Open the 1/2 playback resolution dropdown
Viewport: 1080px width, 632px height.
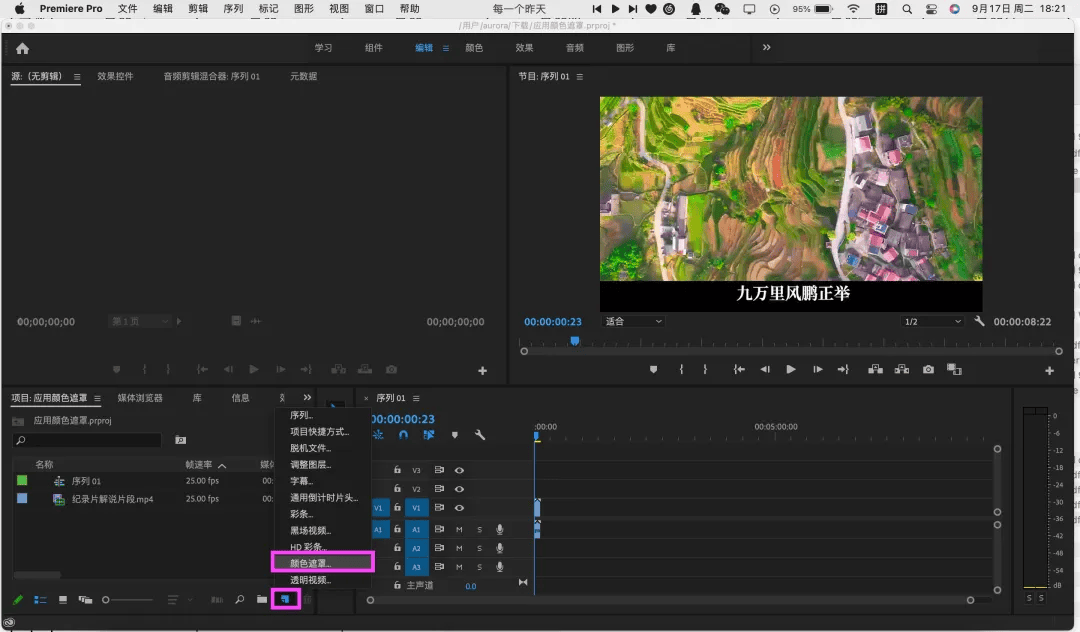(x=933, y=322)
